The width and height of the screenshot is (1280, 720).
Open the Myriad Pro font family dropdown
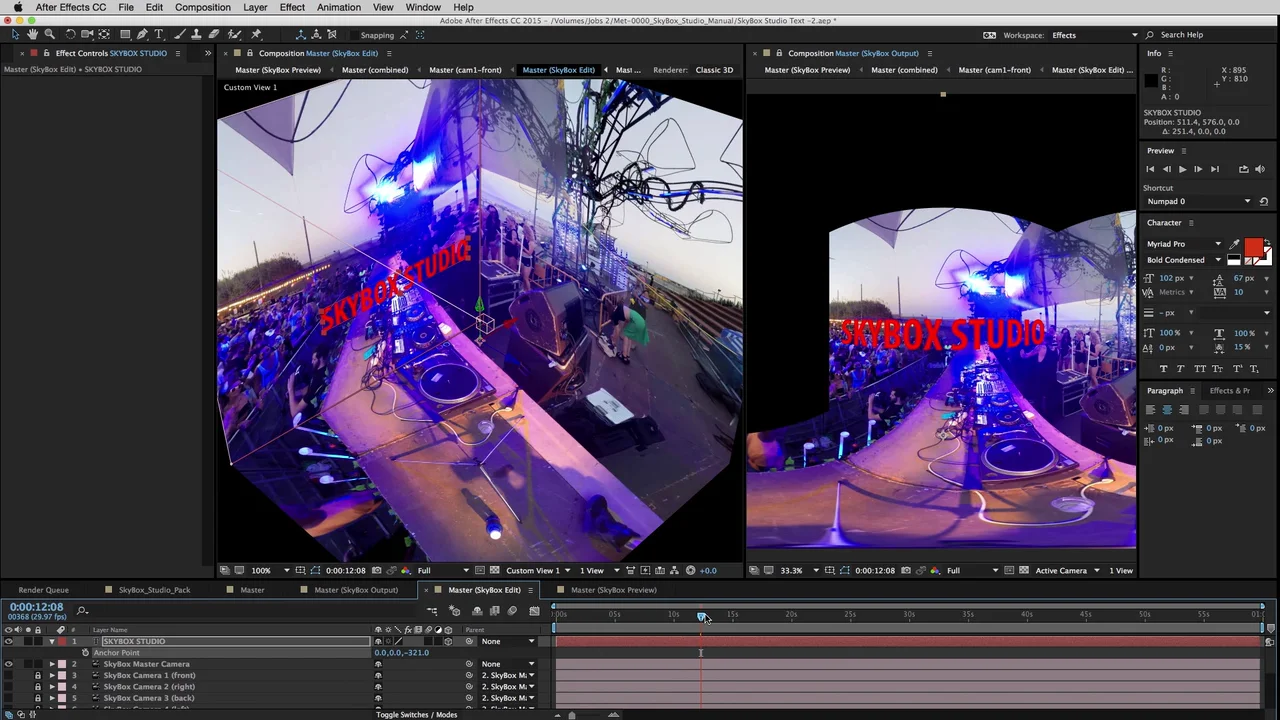pos(1217,244)
